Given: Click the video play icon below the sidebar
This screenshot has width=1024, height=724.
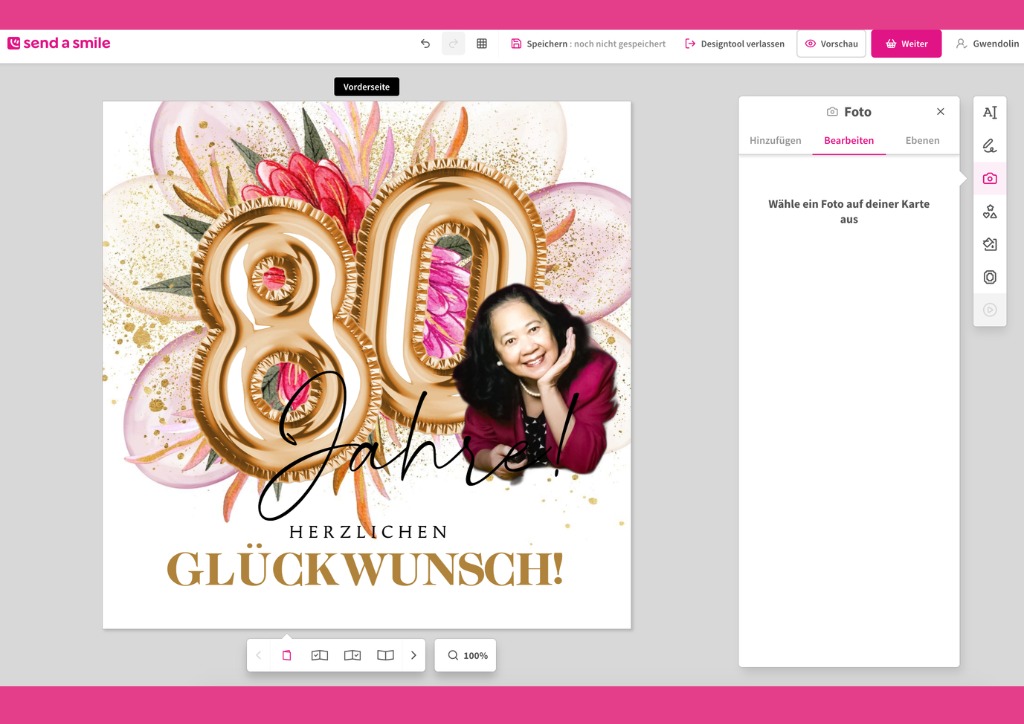Looking at the screenshot, I should [989, 310].
